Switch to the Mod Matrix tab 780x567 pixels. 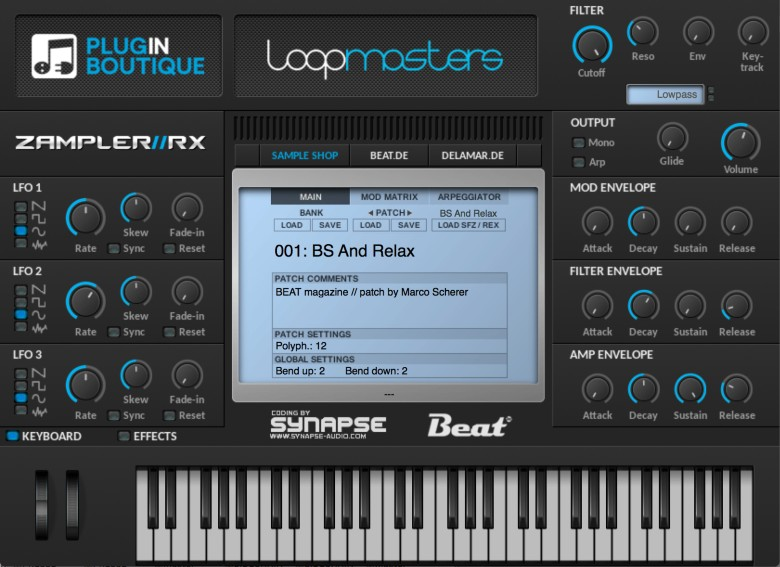point(389,197)
